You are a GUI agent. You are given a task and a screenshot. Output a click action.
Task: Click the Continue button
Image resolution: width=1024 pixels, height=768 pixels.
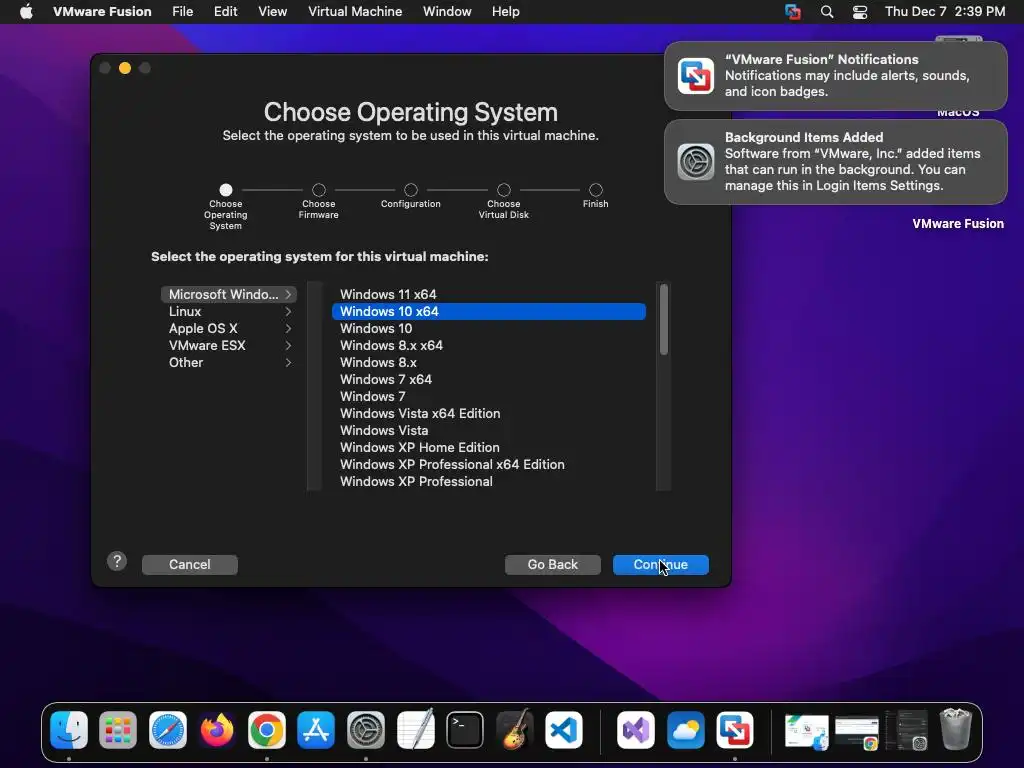(x=661, y=565)
